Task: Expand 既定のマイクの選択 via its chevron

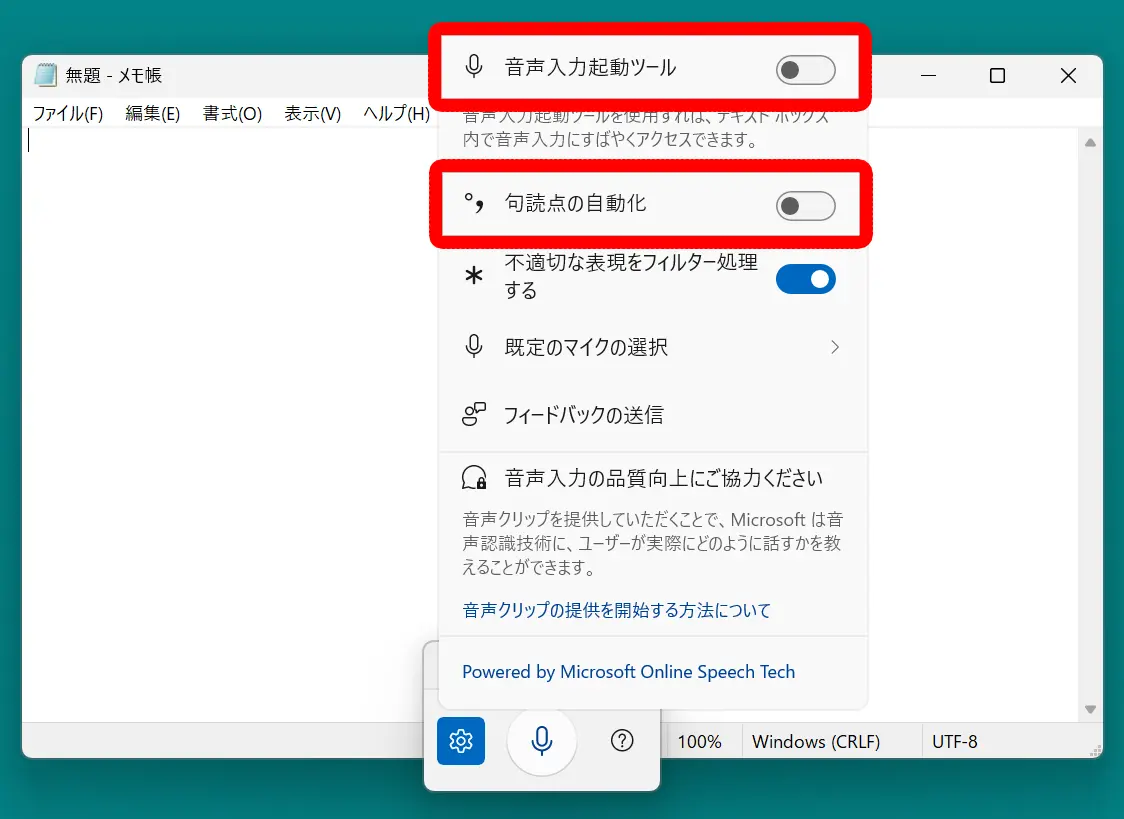Action: pyautogui.click(x=835, y=346)
